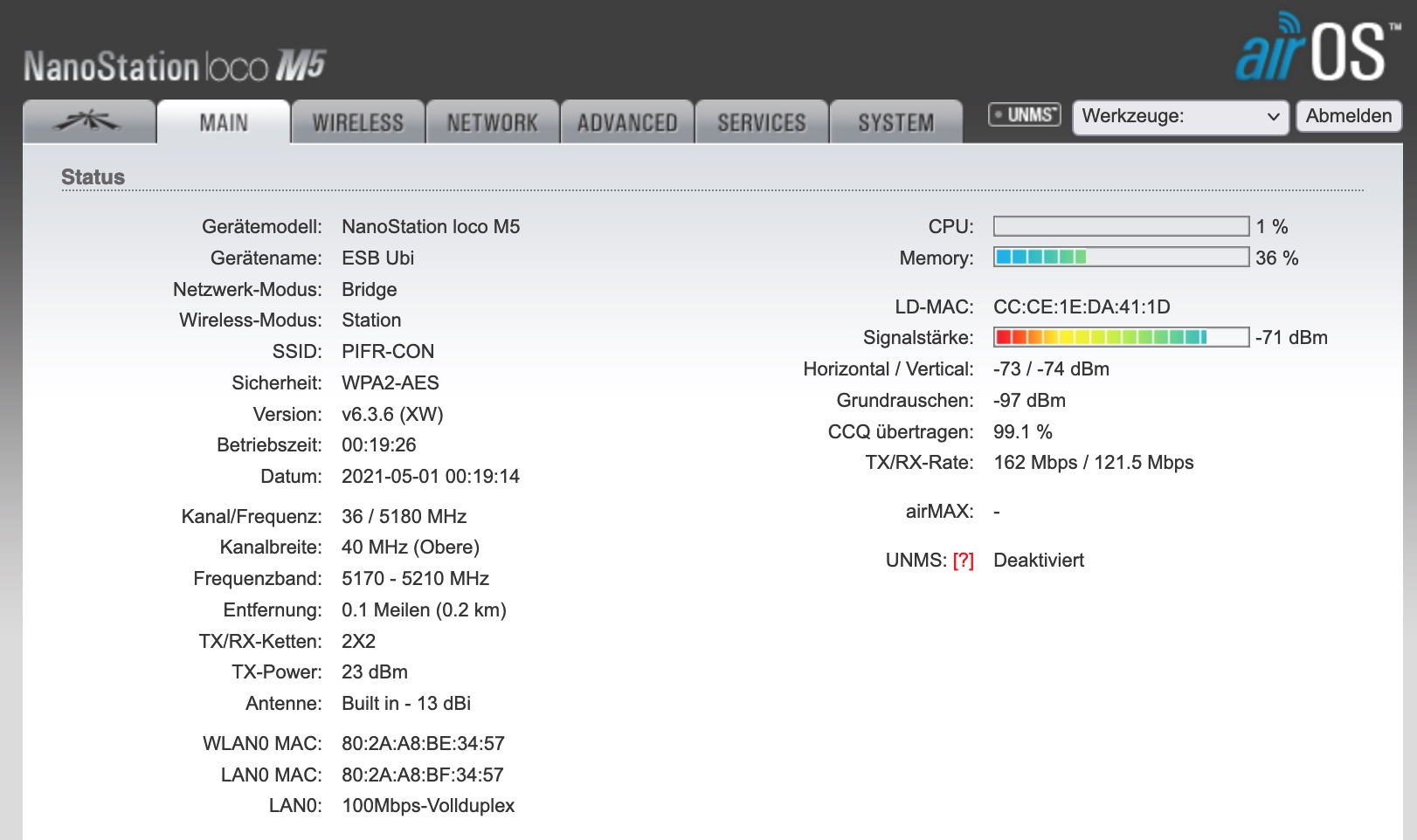This screenshot has width=1417, height=840.
Task: Switch to the SYSTEM tab
Action: (x=895, y=123)
